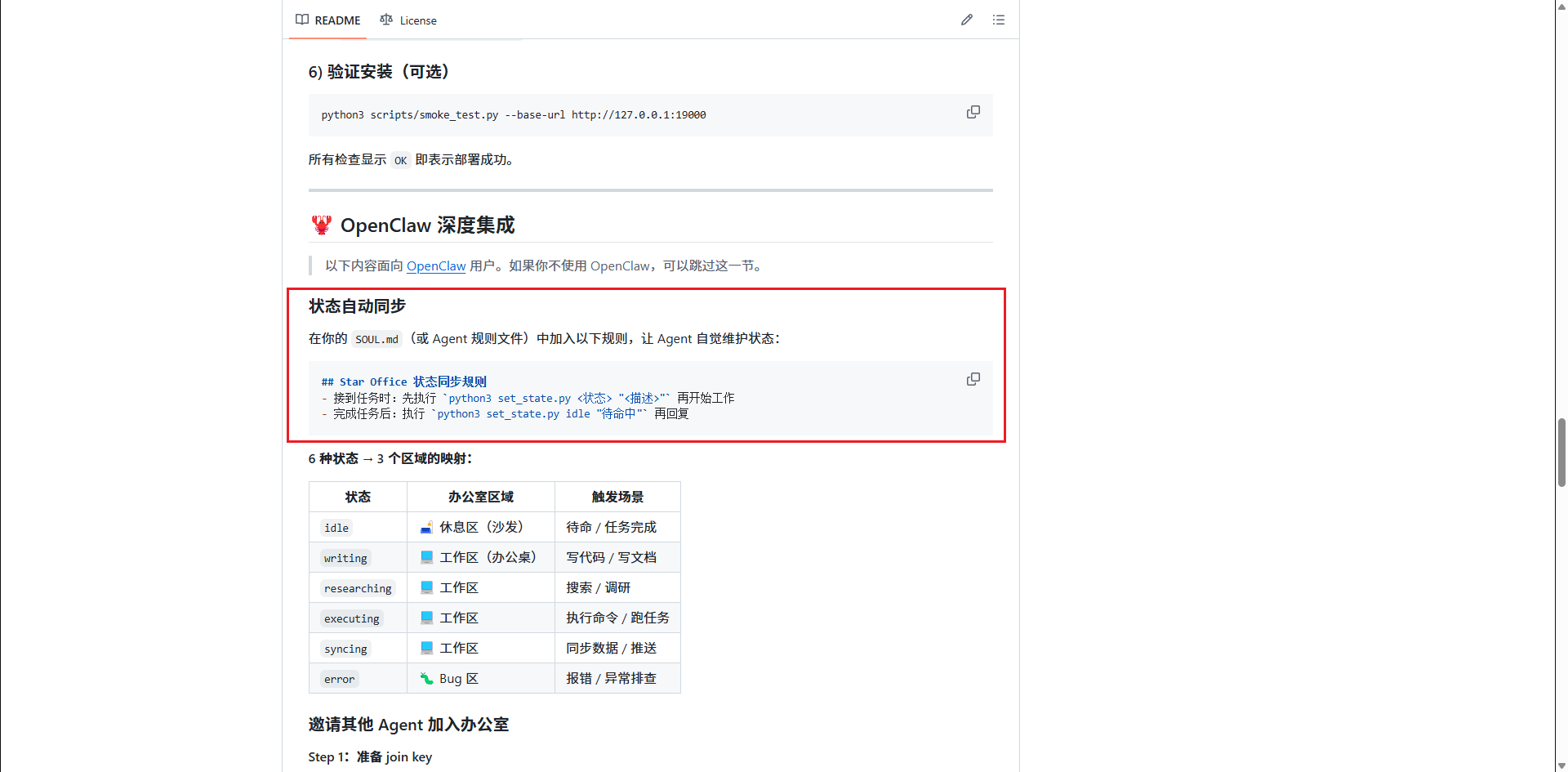Click the vertical scrollbar thumb
The width and height of the screenshot is (1568, 772).
point(1561,452)
